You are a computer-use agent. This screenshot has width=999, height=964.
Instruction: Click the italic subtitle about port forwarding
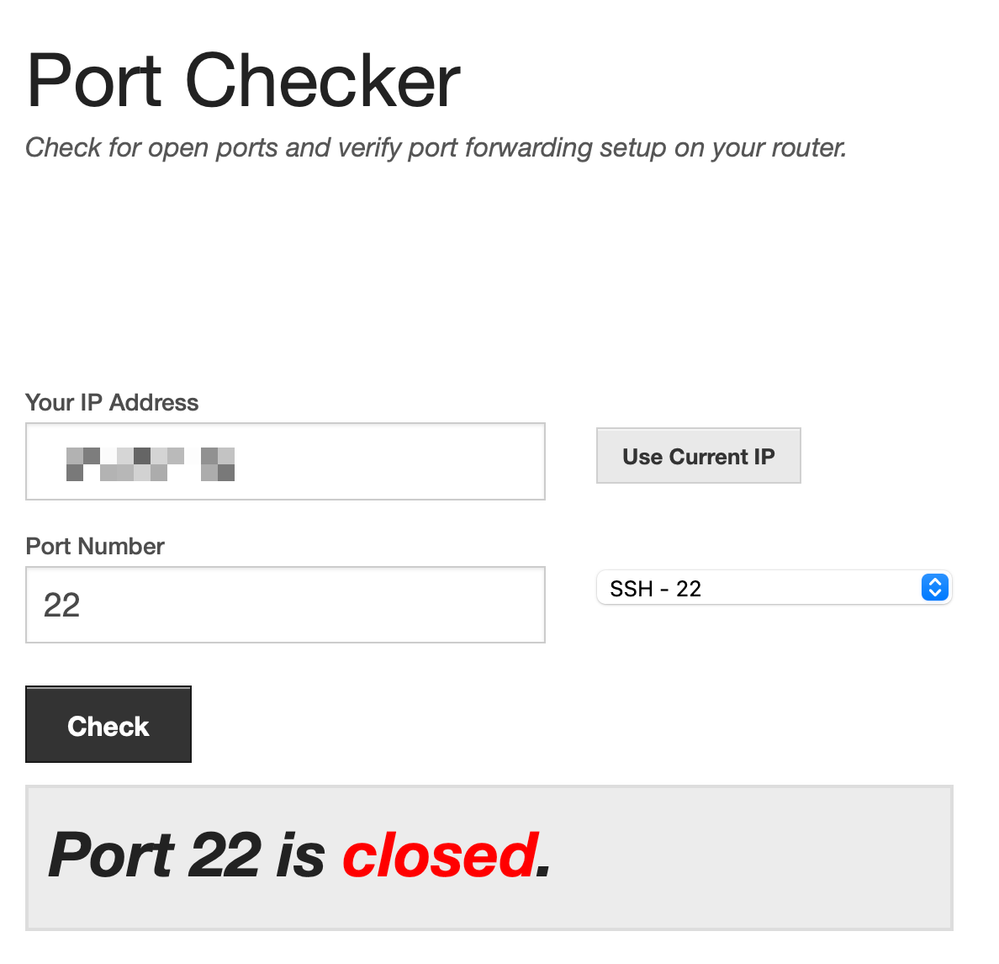(436, 147)
